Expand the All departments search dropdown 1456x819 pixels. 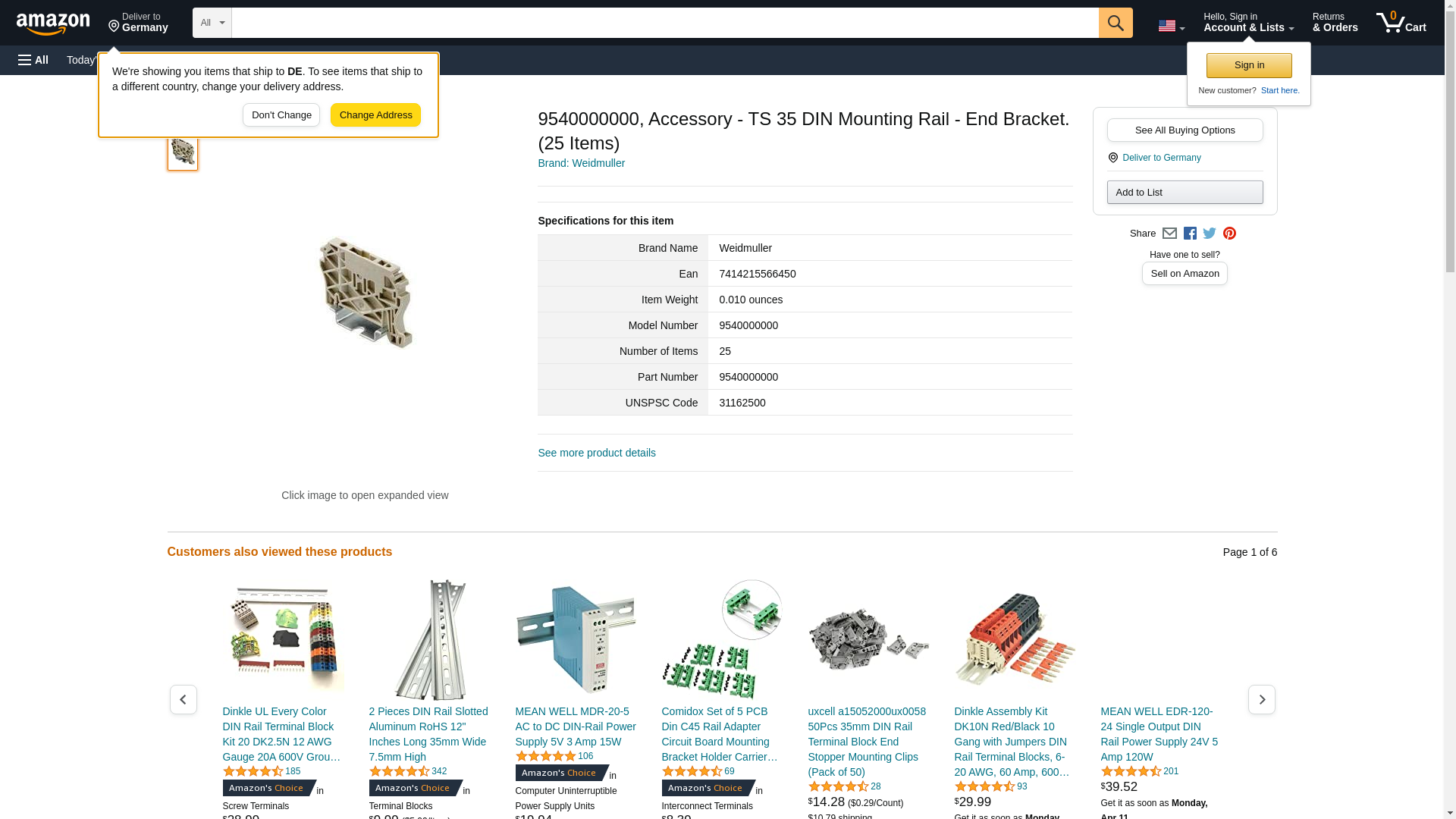tap(212, 23)
